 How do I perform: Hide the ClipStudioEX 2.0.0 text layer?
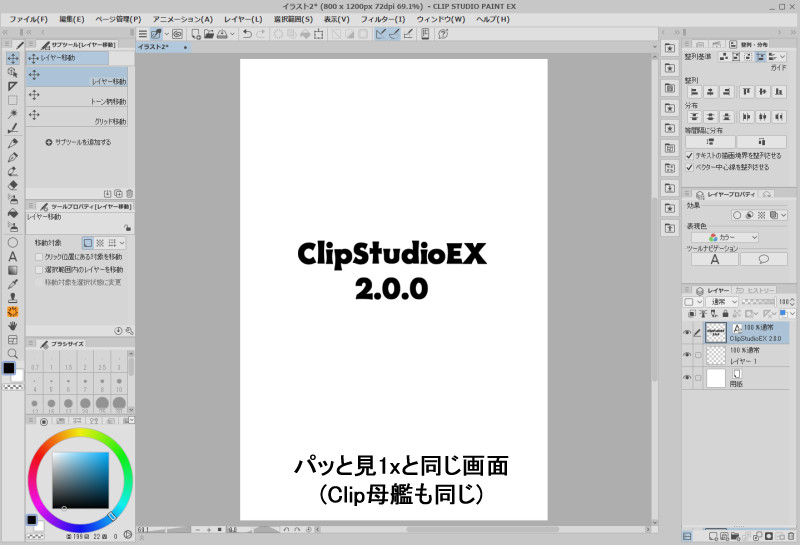[687, 333]
